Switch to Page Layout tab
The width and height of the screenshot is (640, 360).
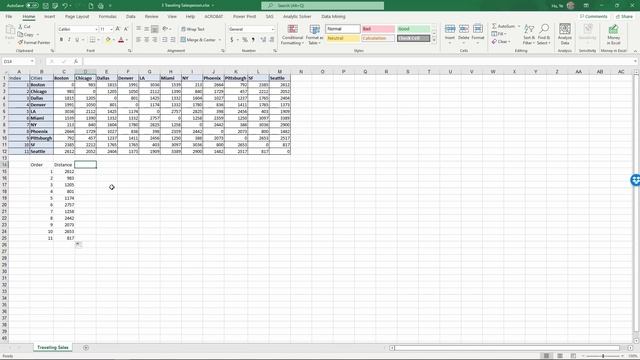(x=77, y=17)
